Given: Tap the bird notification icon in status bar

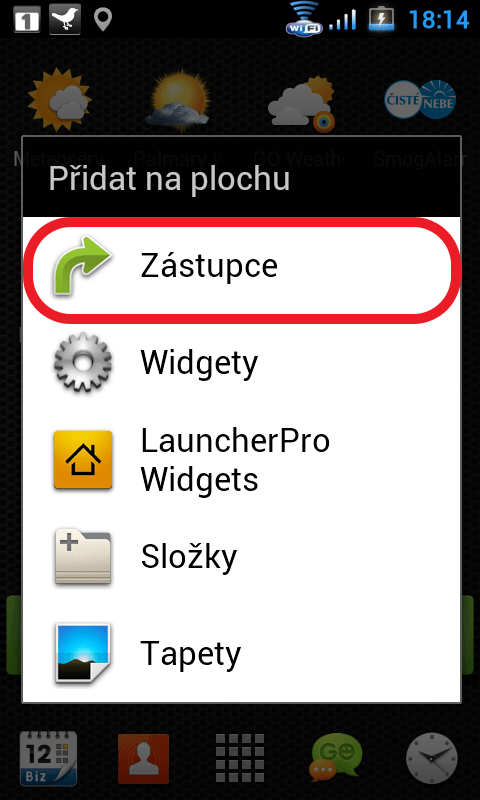Looking at the screenshot, I should tap(65, 19).
